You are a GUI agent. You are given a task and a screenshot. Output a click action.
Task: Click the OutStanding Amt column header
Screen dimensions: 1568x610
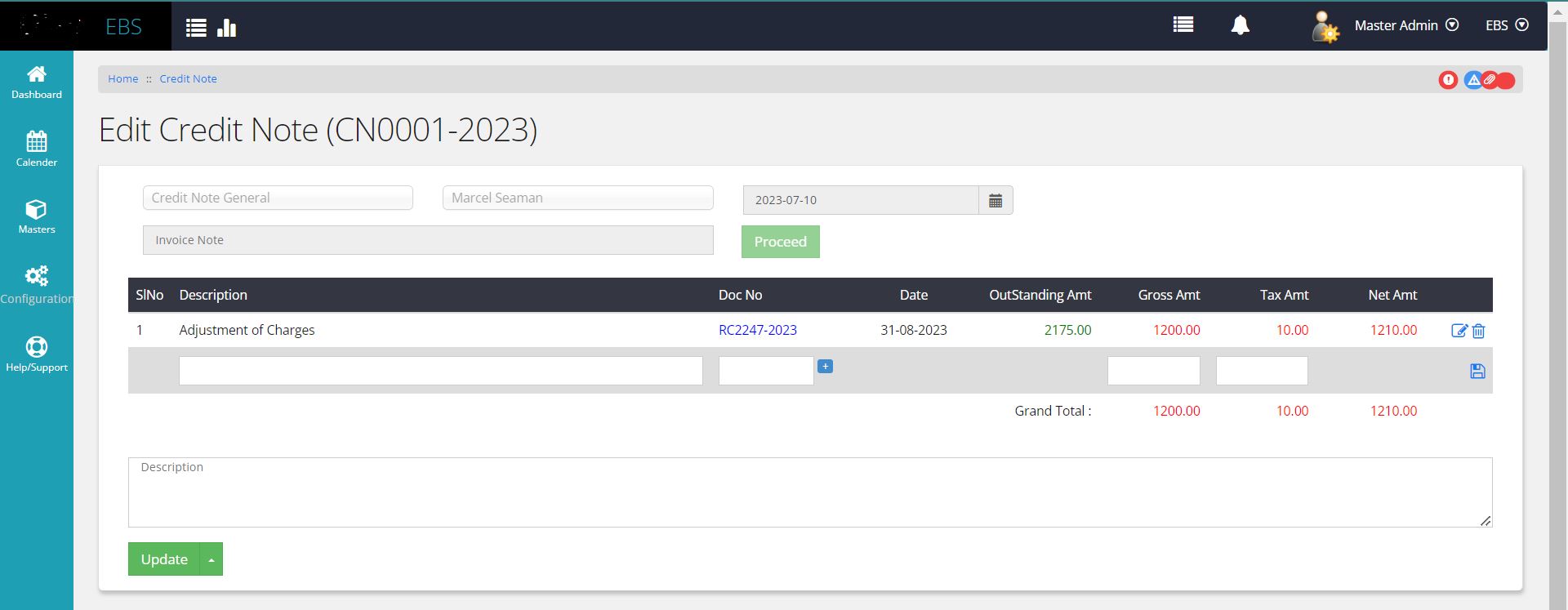(x=1040, y=295)
